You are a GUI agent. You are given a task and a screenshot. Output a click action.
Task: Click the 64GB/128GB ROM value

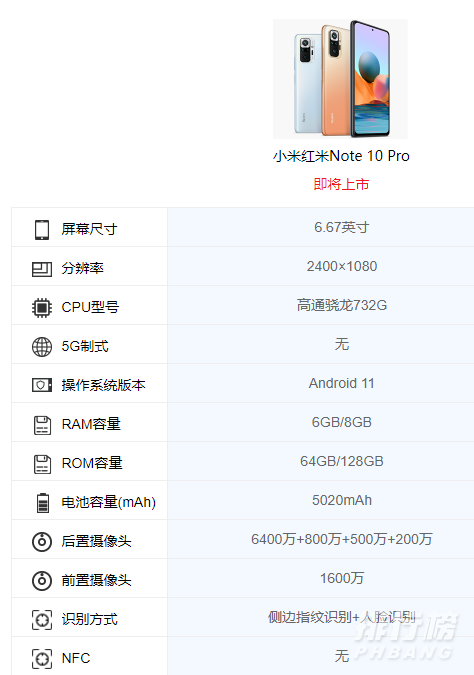pyautogui.click(x=341, y=461)
